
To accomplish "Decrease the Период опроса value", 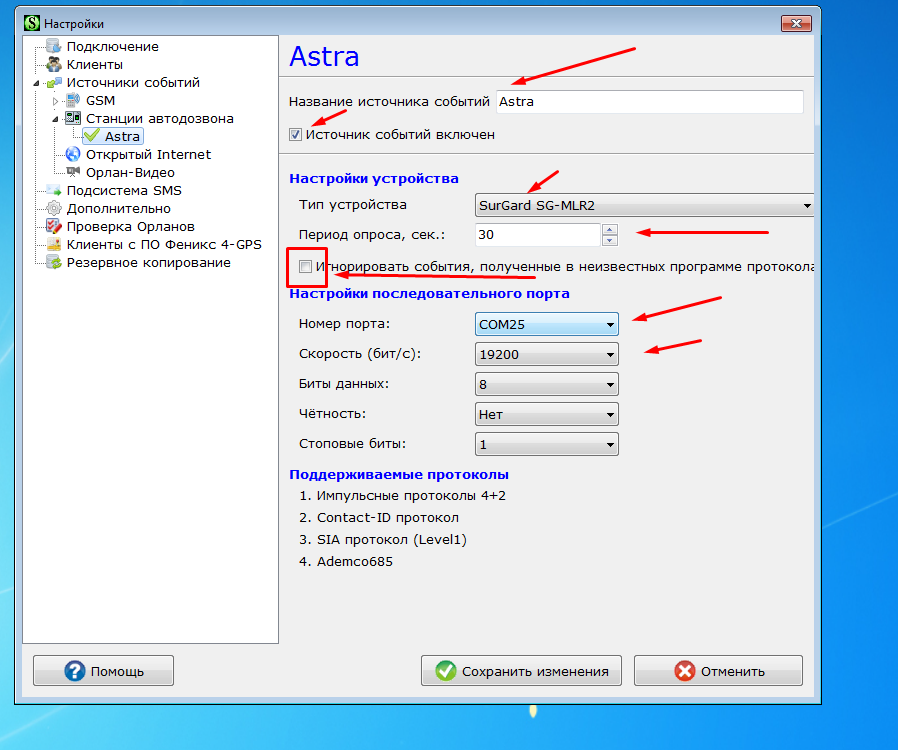I will [x=610, y=240].
